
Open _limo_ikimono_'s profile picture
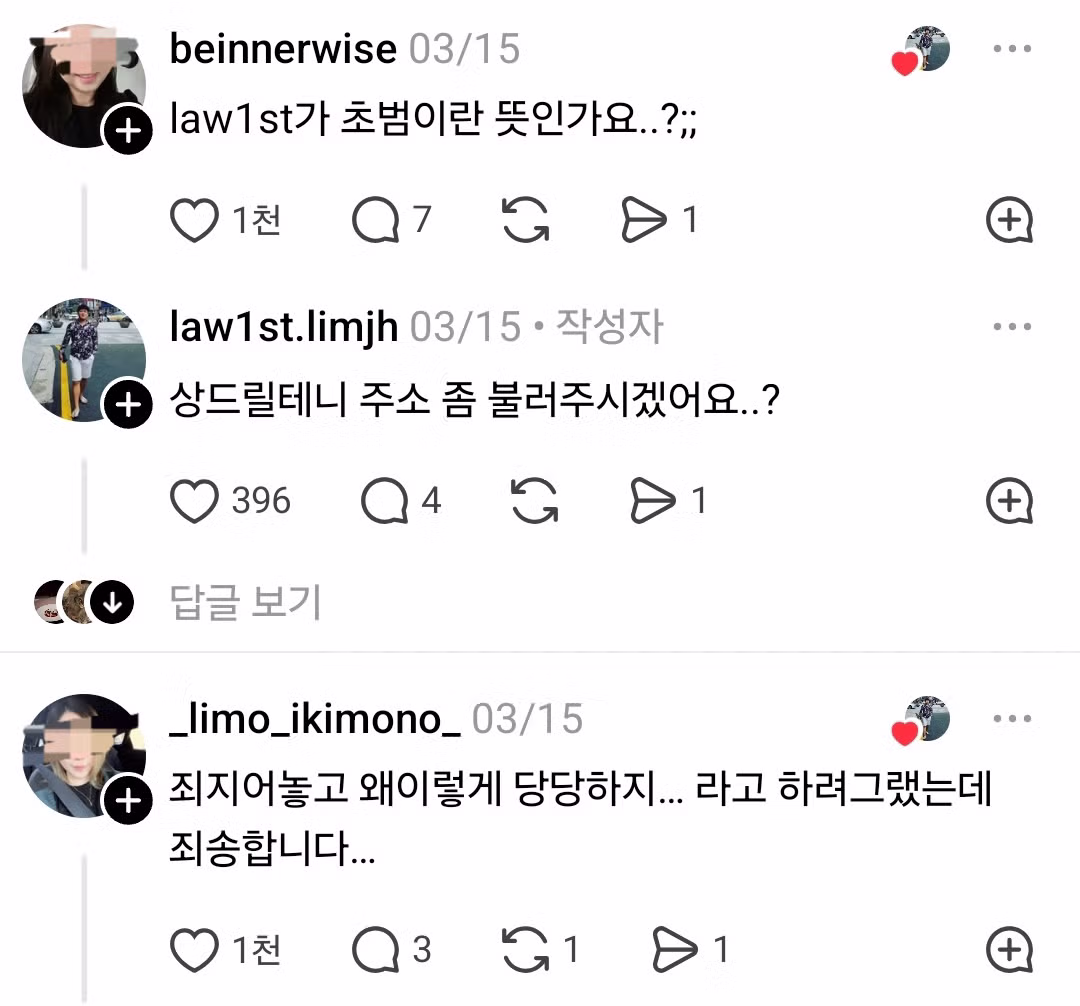(x=84, y=757)
